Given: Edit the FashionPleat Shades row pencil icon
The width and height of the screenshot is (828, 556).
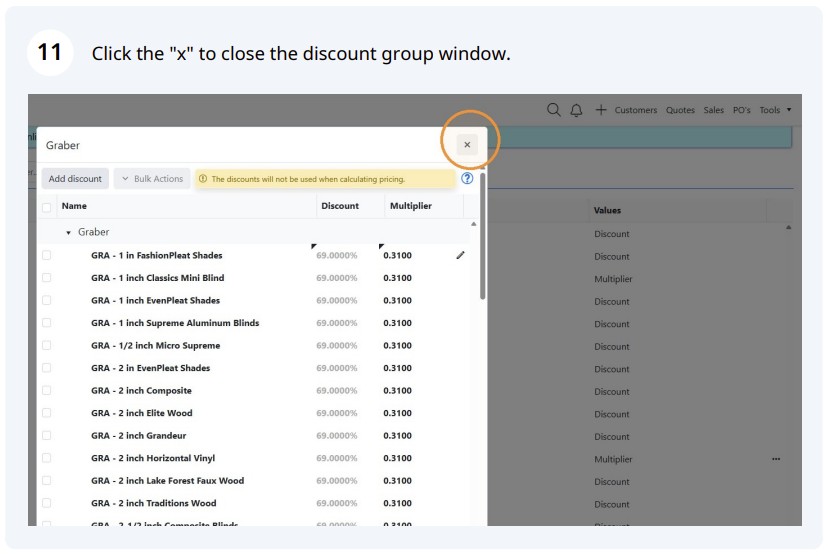Looking at the screenshot, I should click(460, 256).
